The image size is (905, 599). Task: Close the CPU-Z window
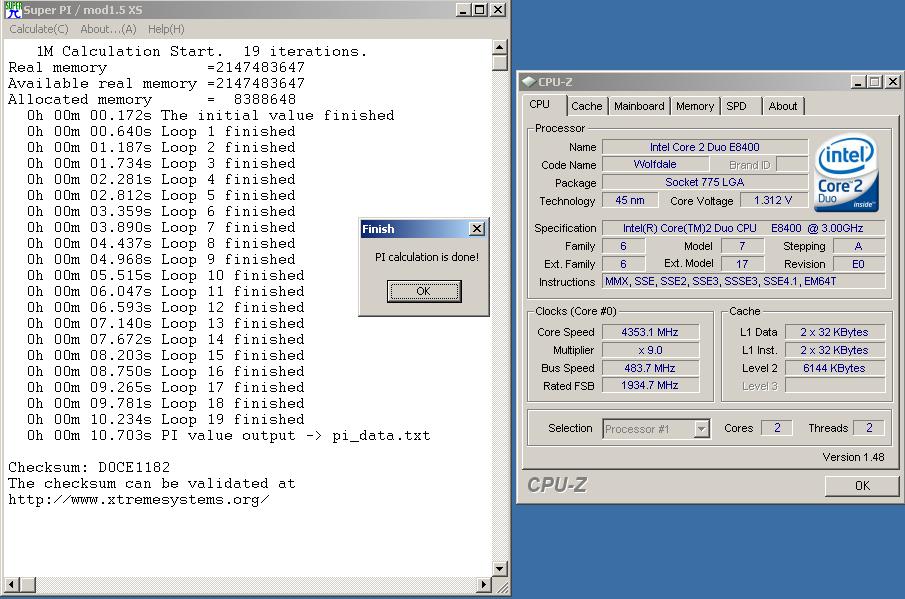pos(892,82)
